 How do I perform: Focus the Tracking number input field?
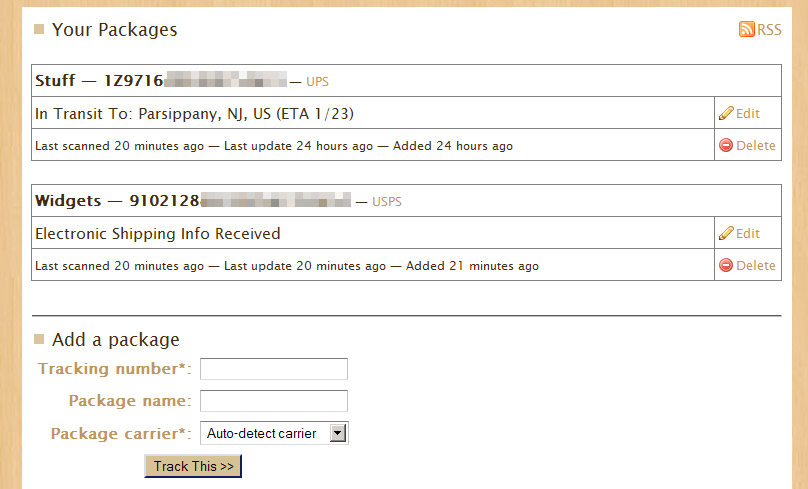click(274, 369)
